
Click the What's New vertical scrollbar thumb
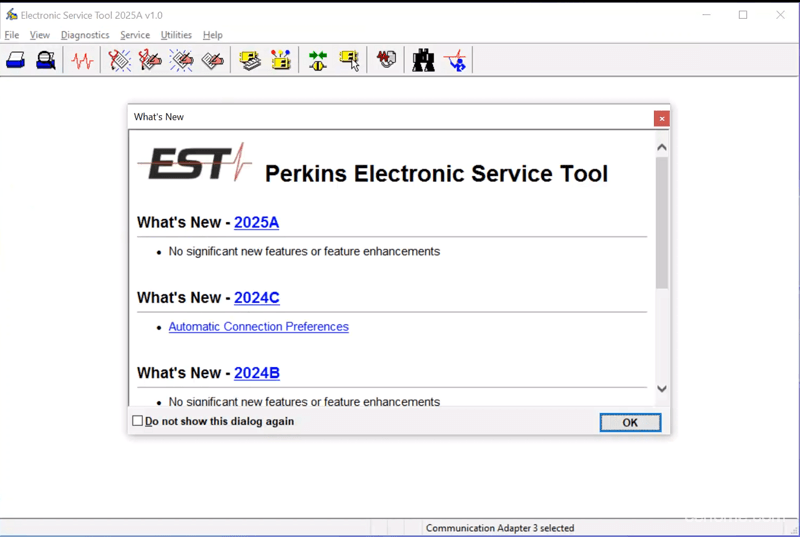[661, 222]
